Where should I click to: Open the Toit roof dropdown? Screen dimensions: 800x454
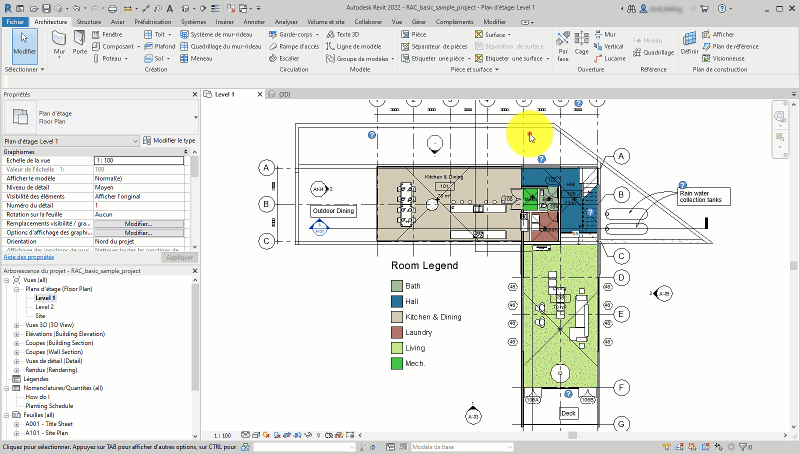169,35
